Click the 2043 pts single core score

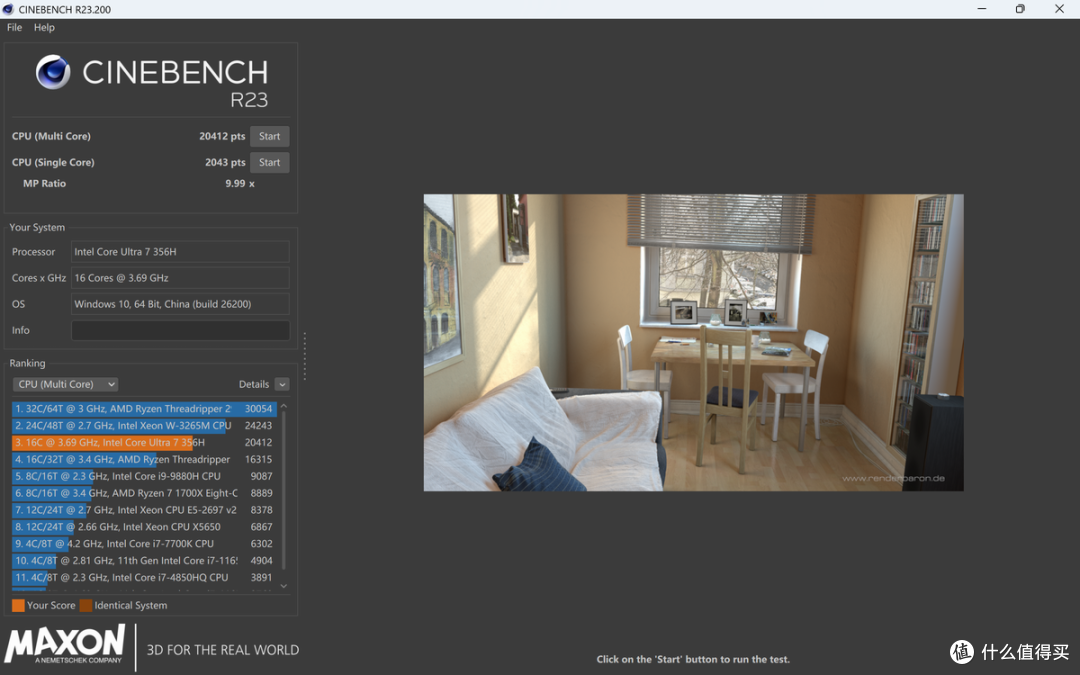[x=225, y=163]
